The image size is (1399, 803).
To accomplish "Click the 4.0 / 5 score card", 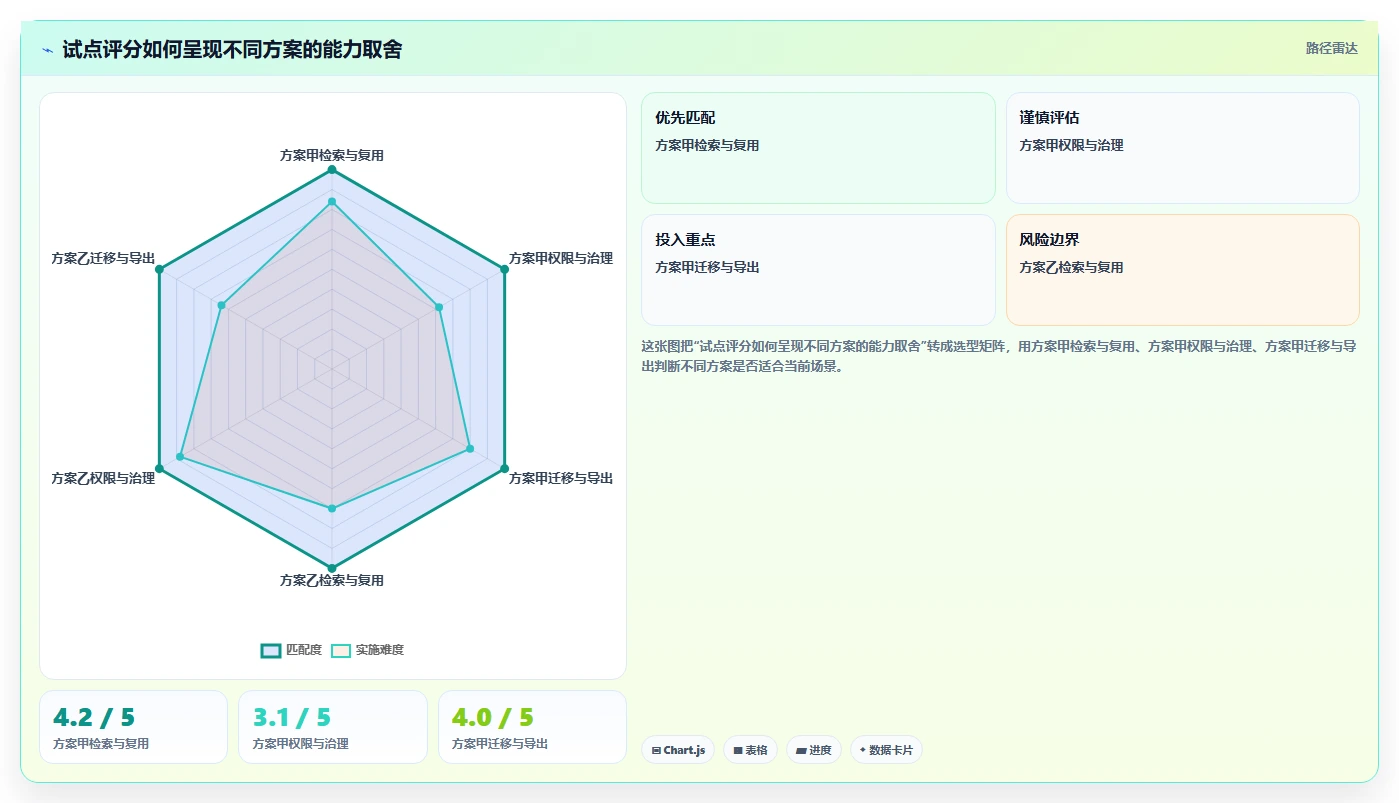I will point(532,727).
